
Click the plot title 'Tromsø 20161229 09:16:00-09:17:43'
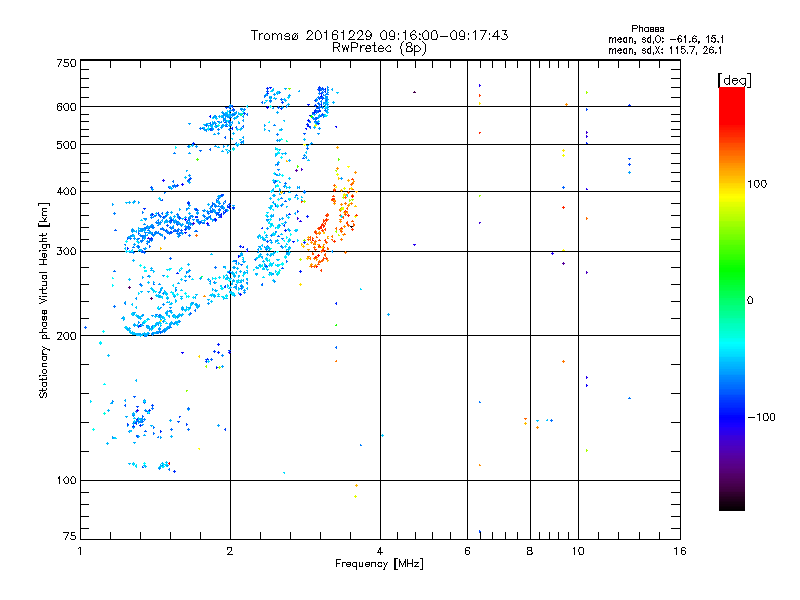pyautogui.click(x=379, y=35)
